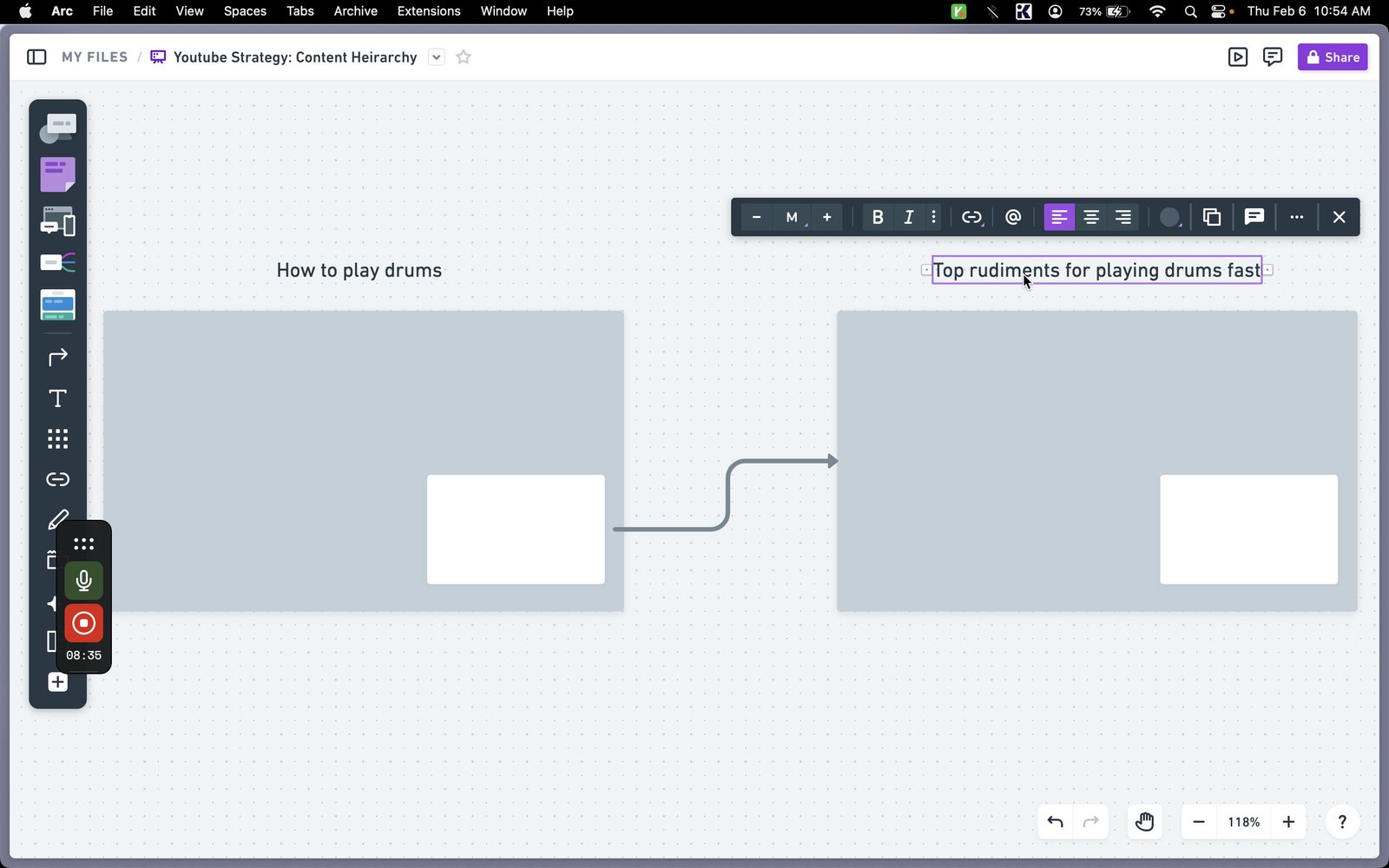Align text right
1389x868 pixels.
tap(1123, 217)
